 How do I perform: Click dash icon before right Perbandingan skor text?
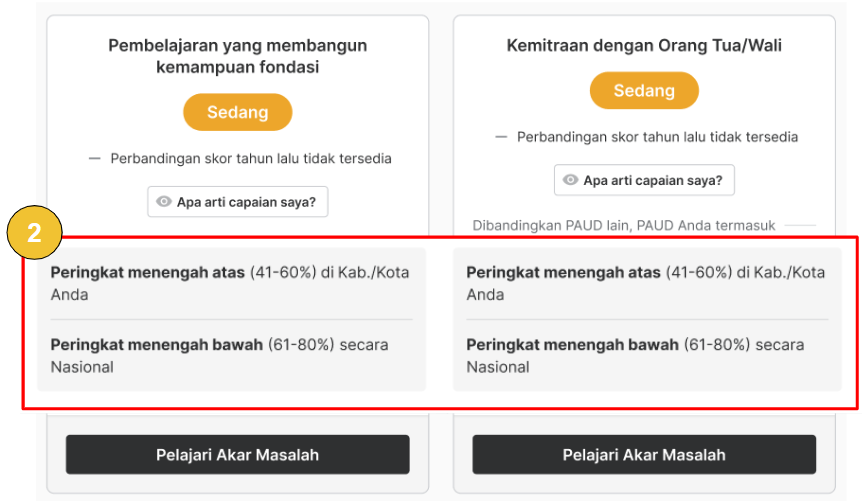(501, 137)
